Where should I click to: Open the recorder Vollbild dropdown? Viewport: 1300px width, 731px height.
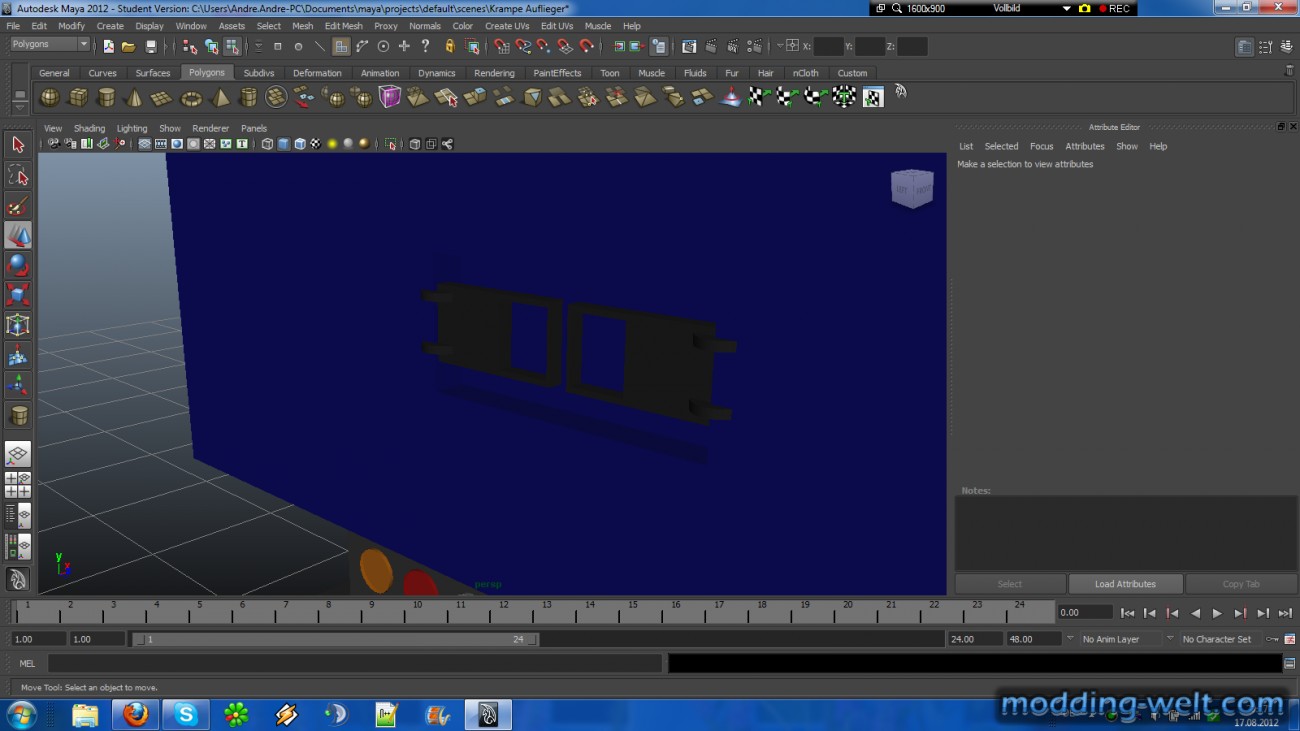pos(1069,8)
